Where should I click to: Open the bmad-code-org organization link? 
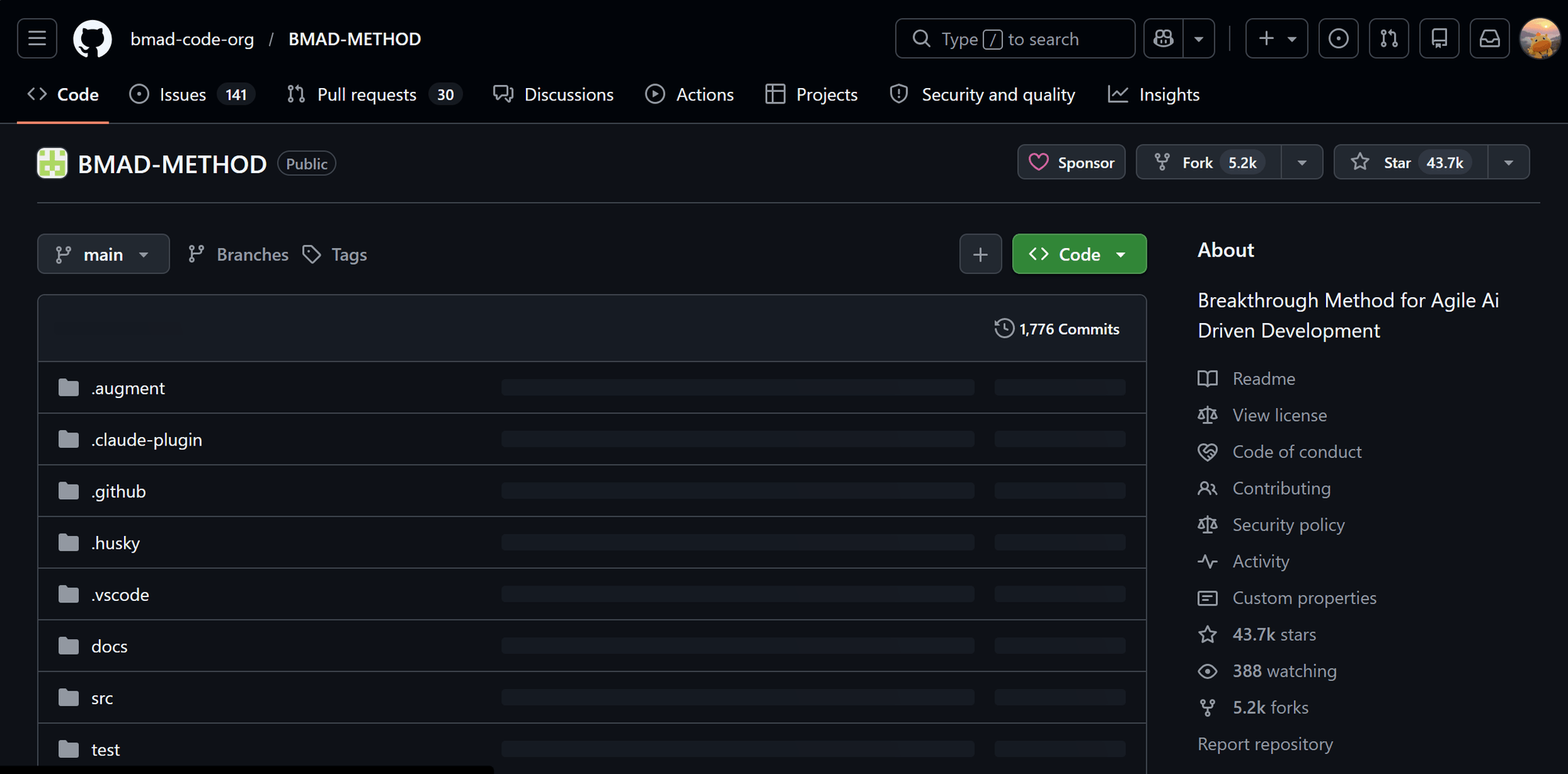pyautogui.click(x=192, y=39)
